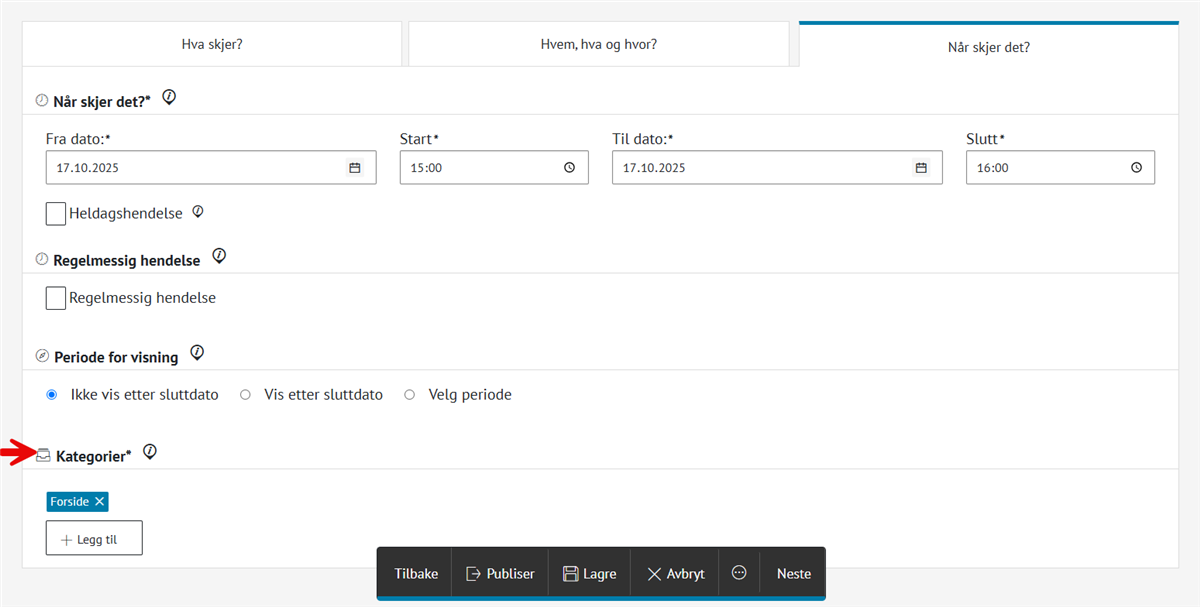Remove the Forside category tag
This screenshot has width=1200, height=607.
pos(99,502)
